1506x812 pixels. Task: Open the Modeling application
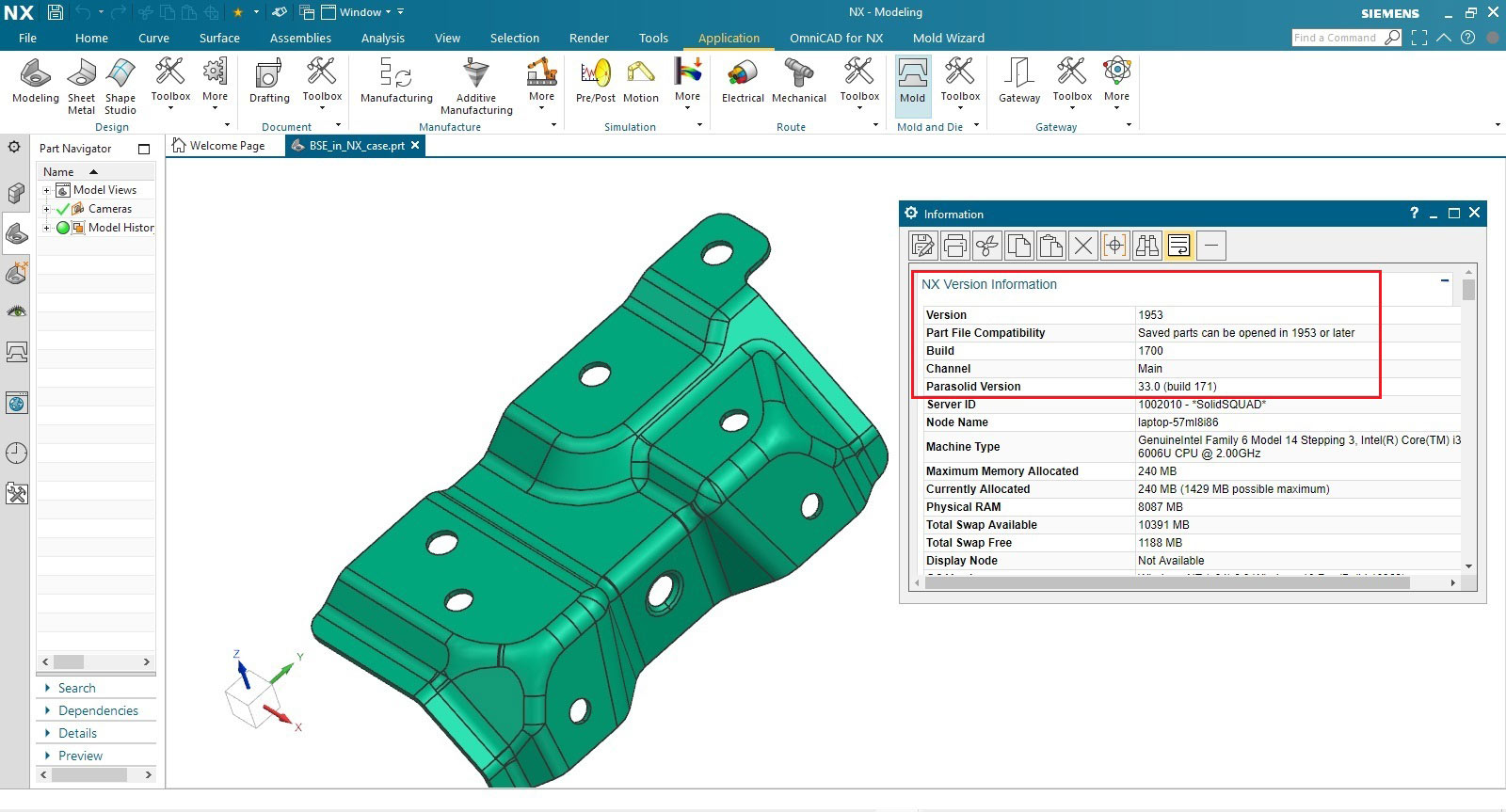36,82
